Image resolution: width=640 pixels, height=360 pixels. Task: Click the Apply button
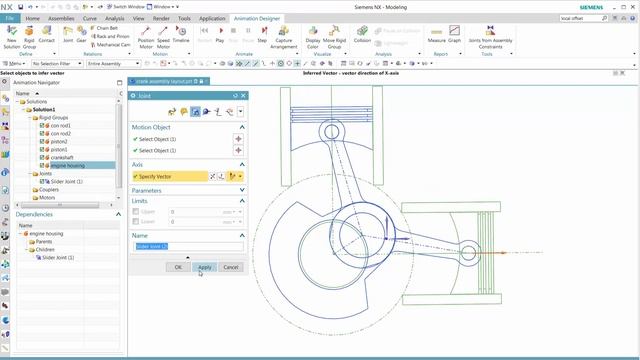204,267
